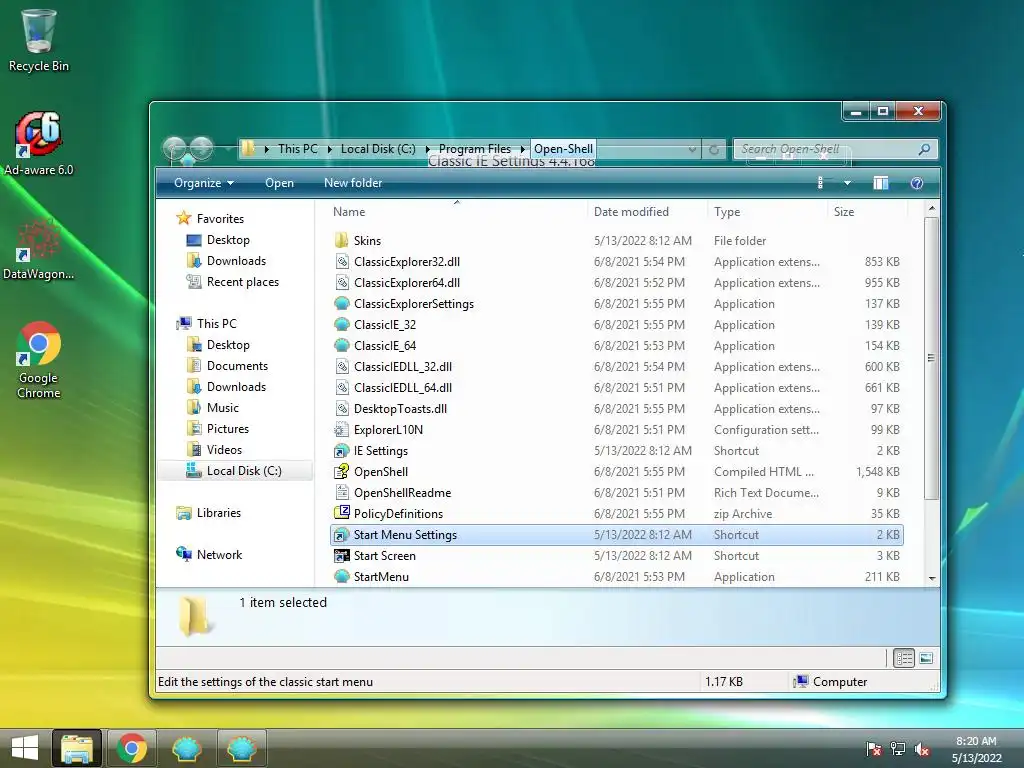Open the Help question mark icon
The height and width of the screenshot is (768, 1024).
pyautogui.click(x=917, y=183)
